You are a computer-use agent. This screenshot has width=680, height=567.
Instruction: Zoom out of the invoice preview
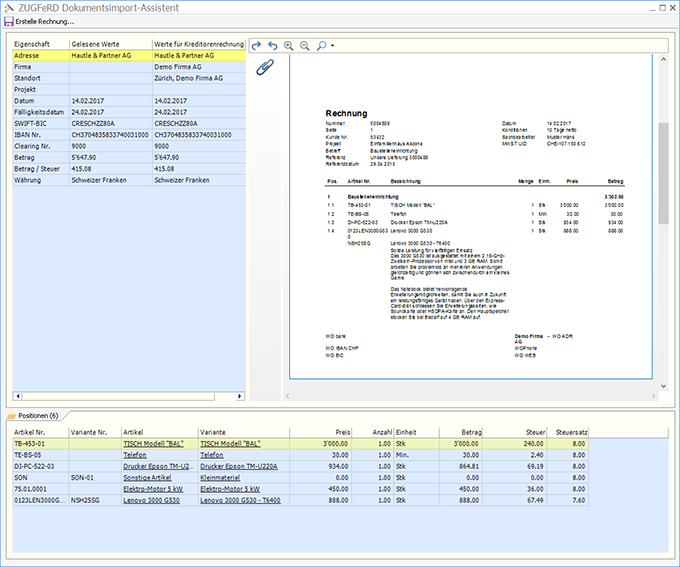tap(304, 46)
